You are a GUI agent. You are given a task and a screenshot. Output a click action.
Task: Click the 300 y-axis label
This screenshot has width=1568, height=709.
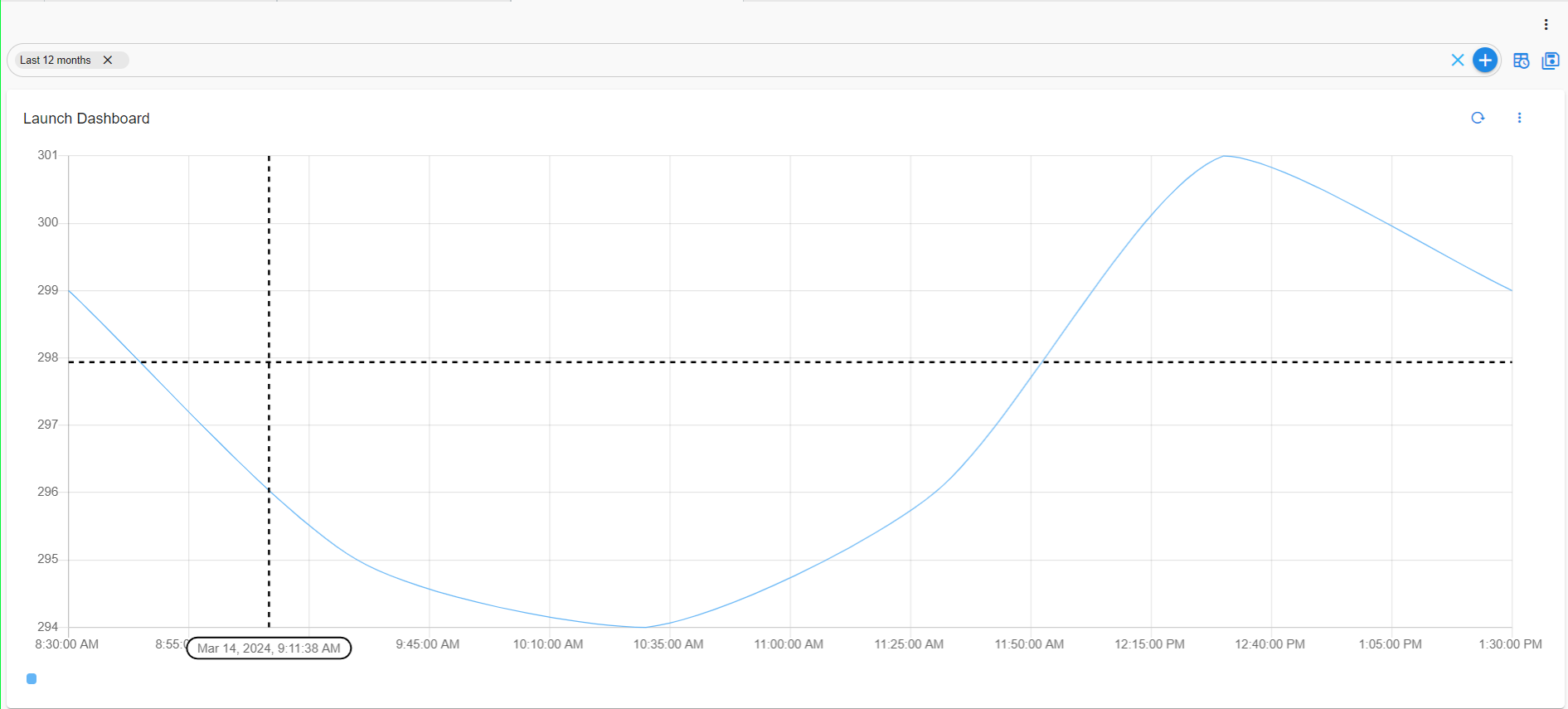click(48, 222)
